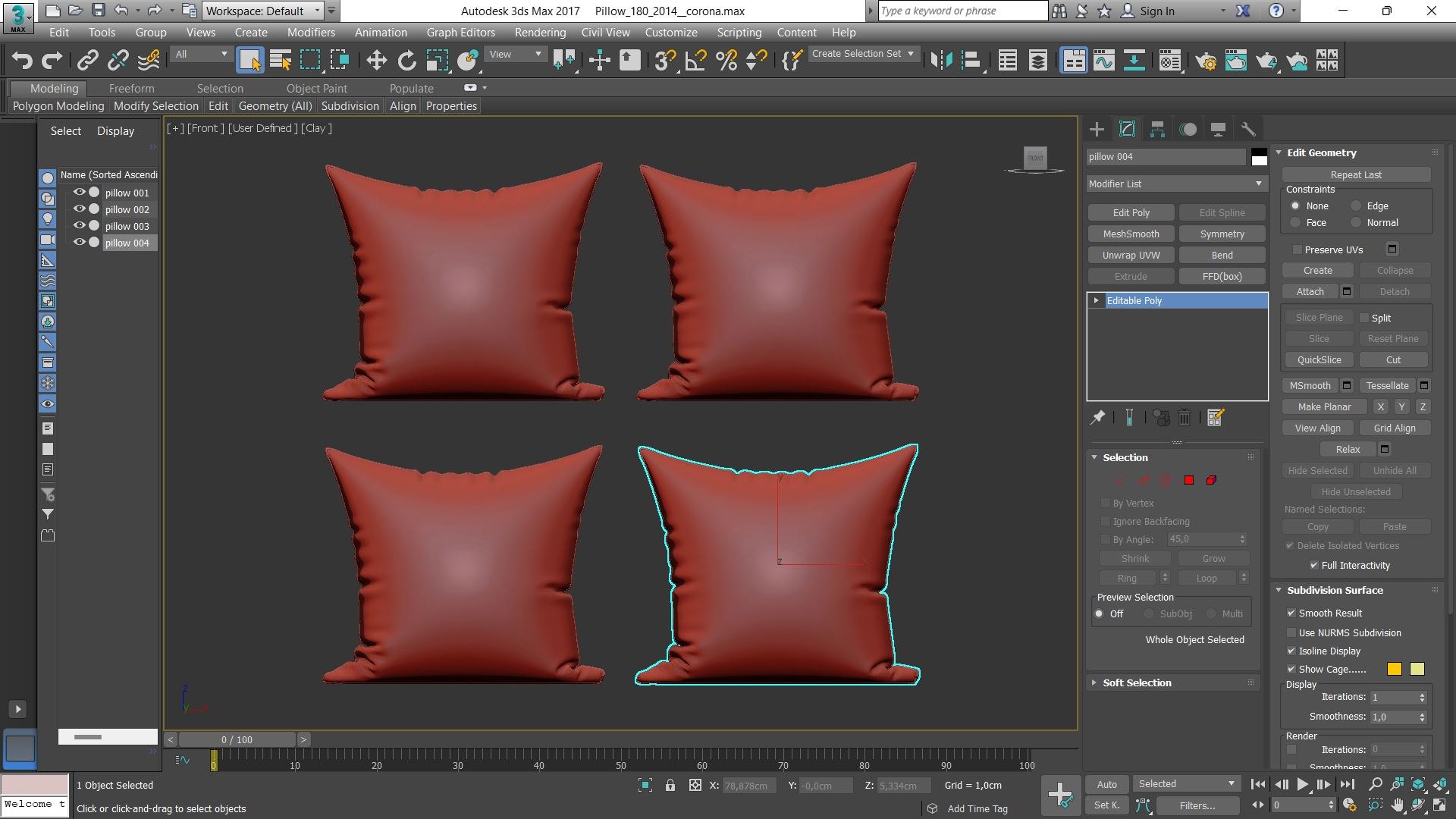Click the QuickSlice button
The height and width of the screenshot is (819, 1456).
click(1319, 359)
